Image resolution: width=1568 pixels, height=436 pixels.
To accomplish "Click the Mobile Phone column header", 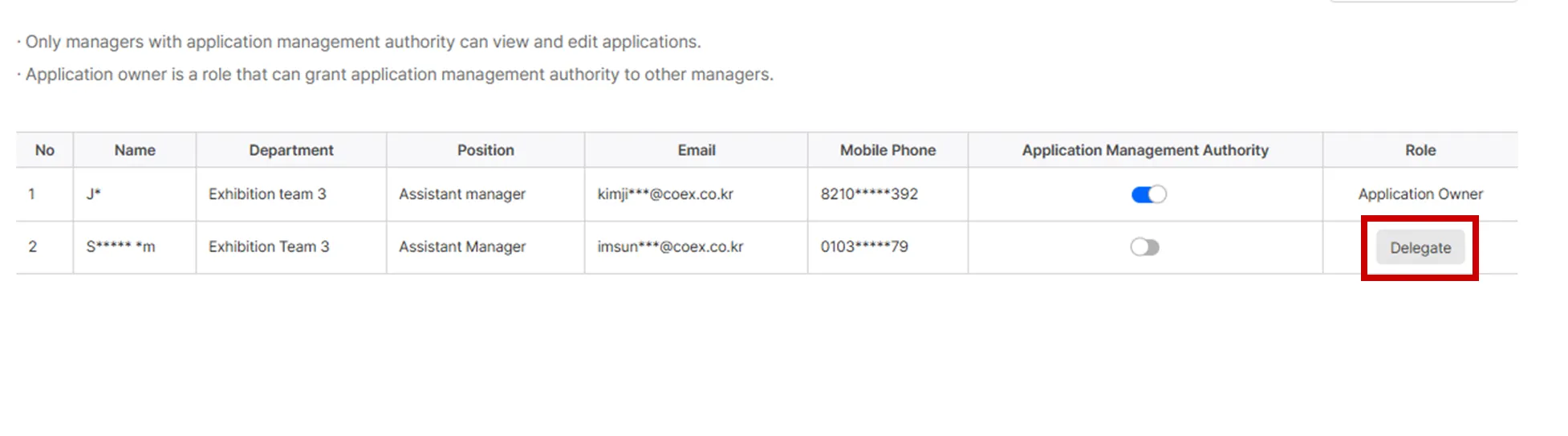I will point(888,150).
